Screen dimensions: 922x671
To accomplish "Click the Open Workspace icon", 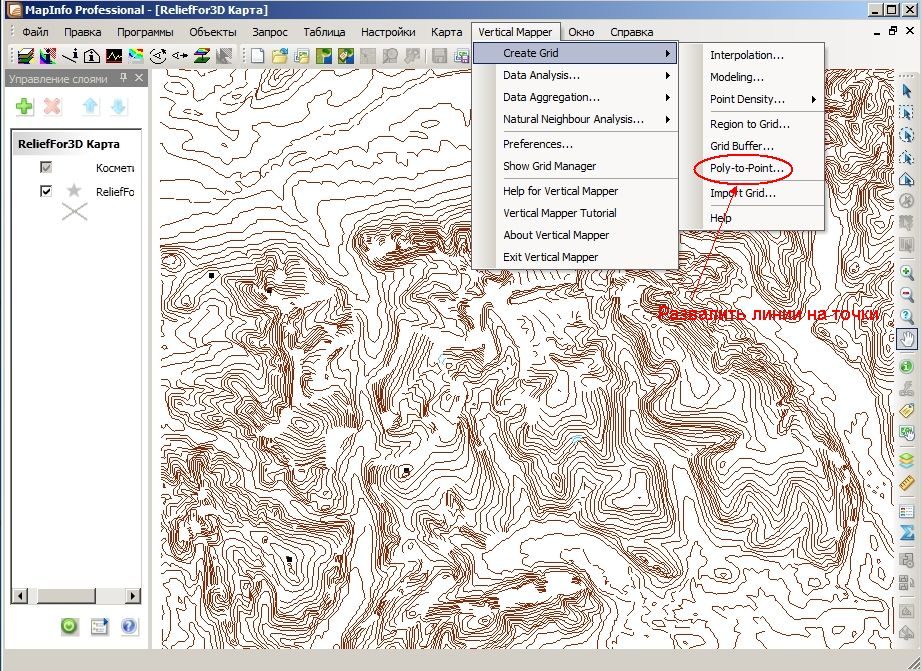I will (x=302, y=56).
